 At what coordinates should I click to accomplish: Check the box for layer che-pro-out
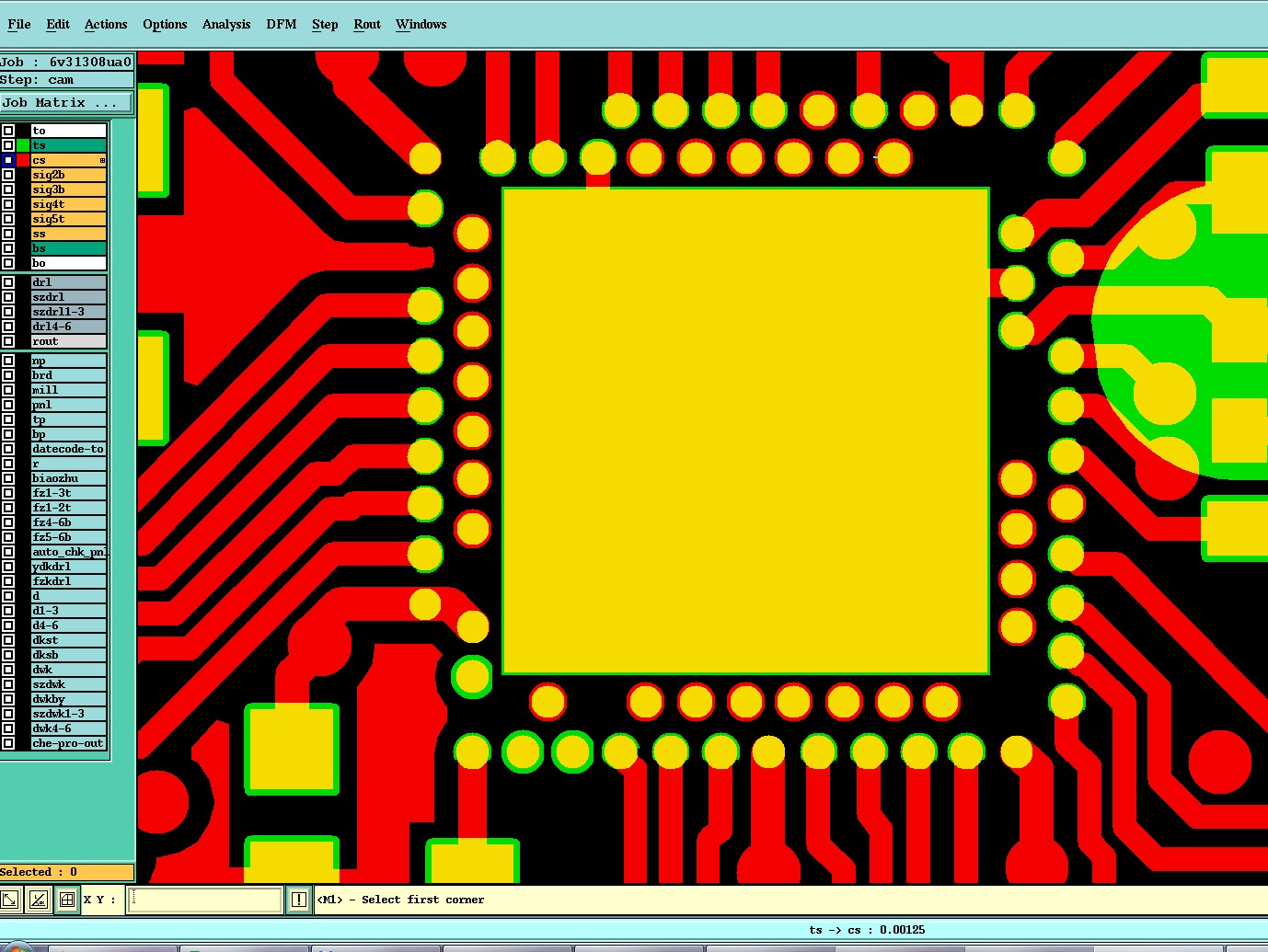pos(8,743)
